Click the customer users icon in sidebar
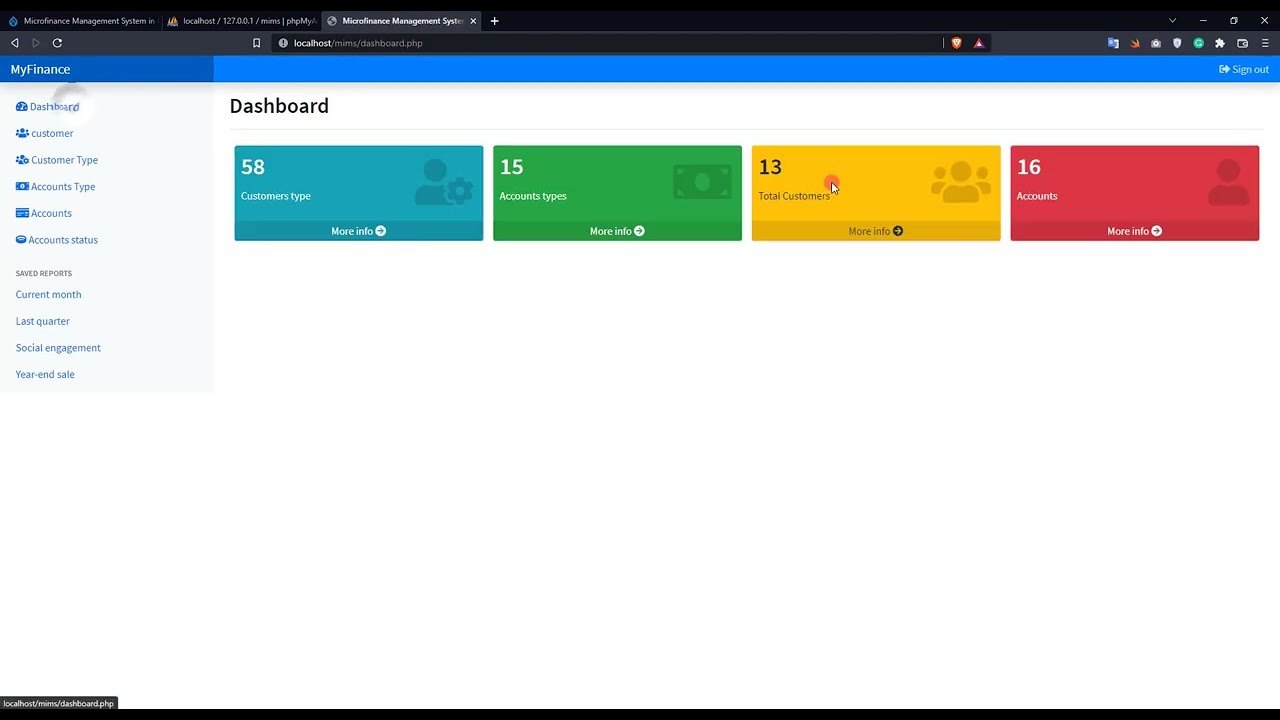The width and height of the screenshot is (1280, 720). 22,133
